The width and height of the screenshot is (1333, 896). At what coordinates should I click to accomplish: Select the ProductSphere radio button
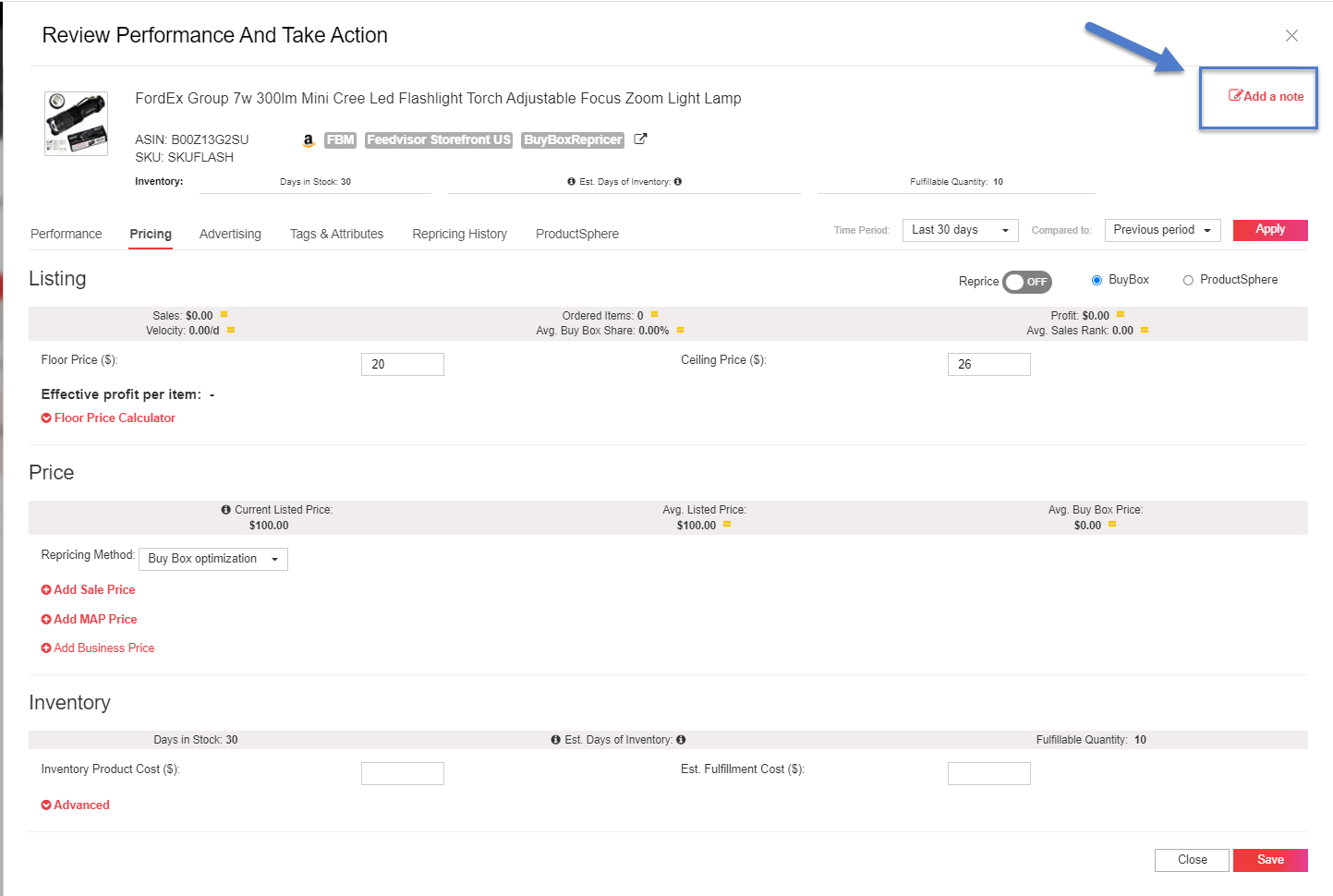coord(1188,279)
